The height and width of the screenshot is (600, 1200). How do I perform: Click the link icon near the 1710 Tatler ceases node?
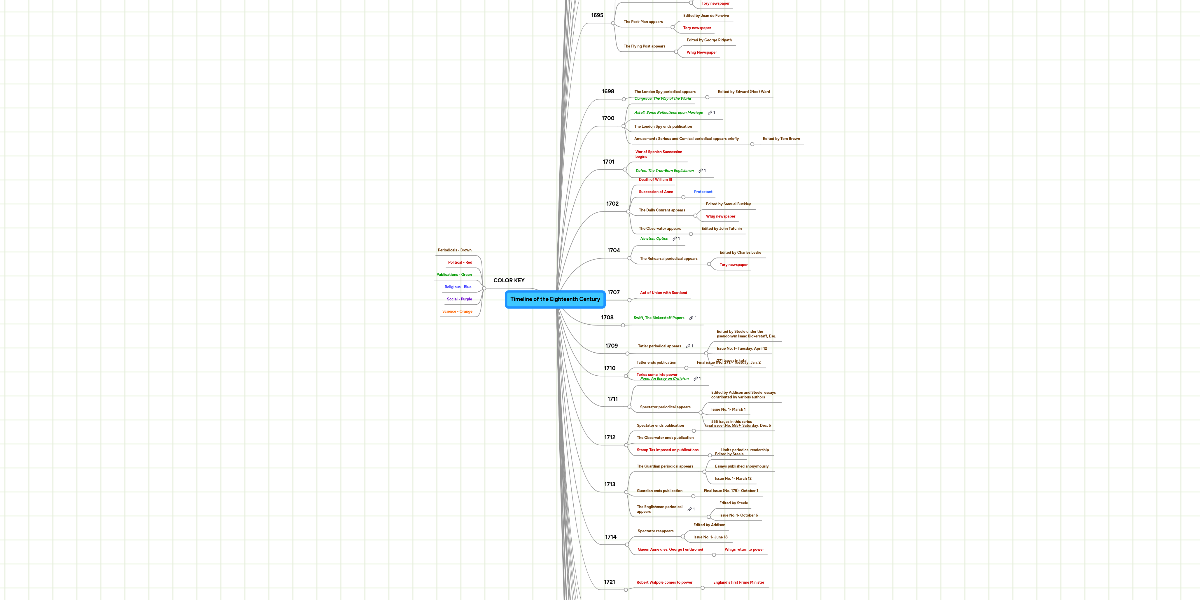tap(686, 368)
